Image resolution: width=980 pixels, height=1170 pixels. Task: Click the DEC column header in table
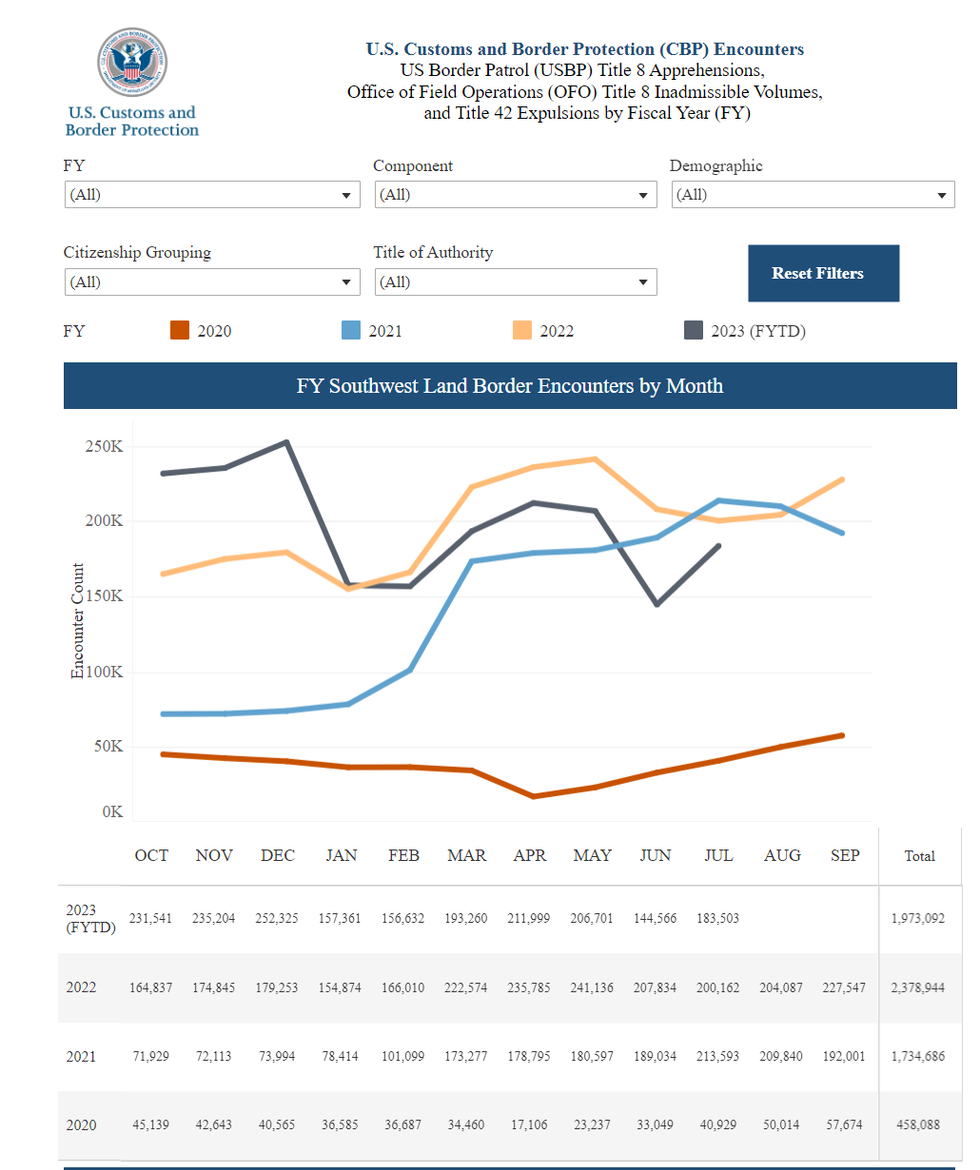point(278,855)
